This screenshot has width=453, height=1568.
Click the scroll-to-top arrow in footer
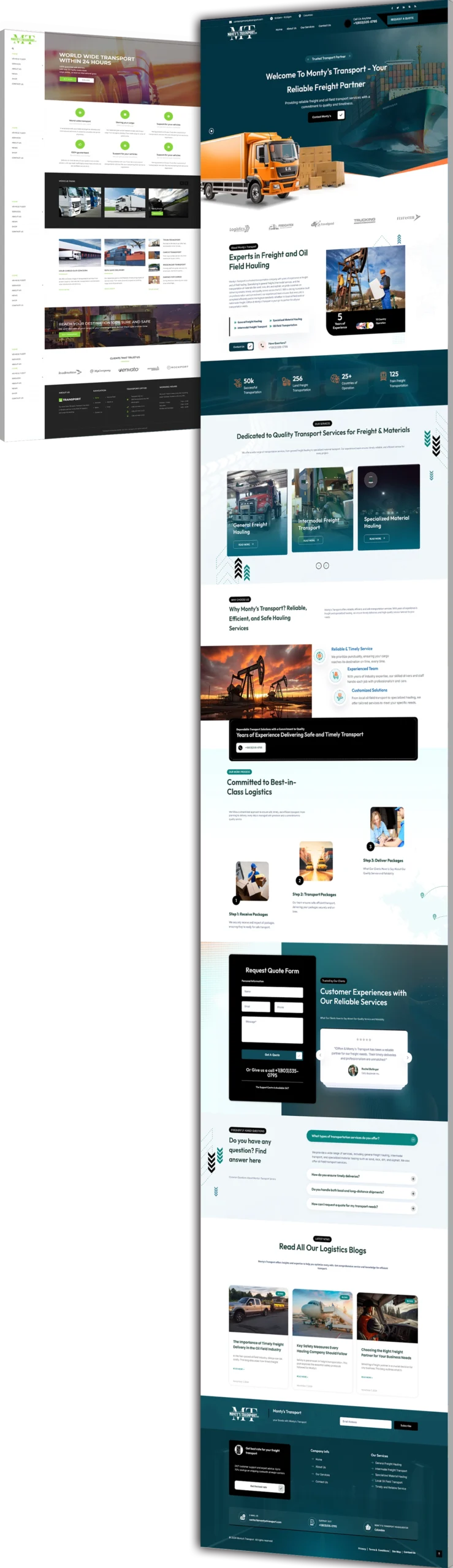[439, 1553]
